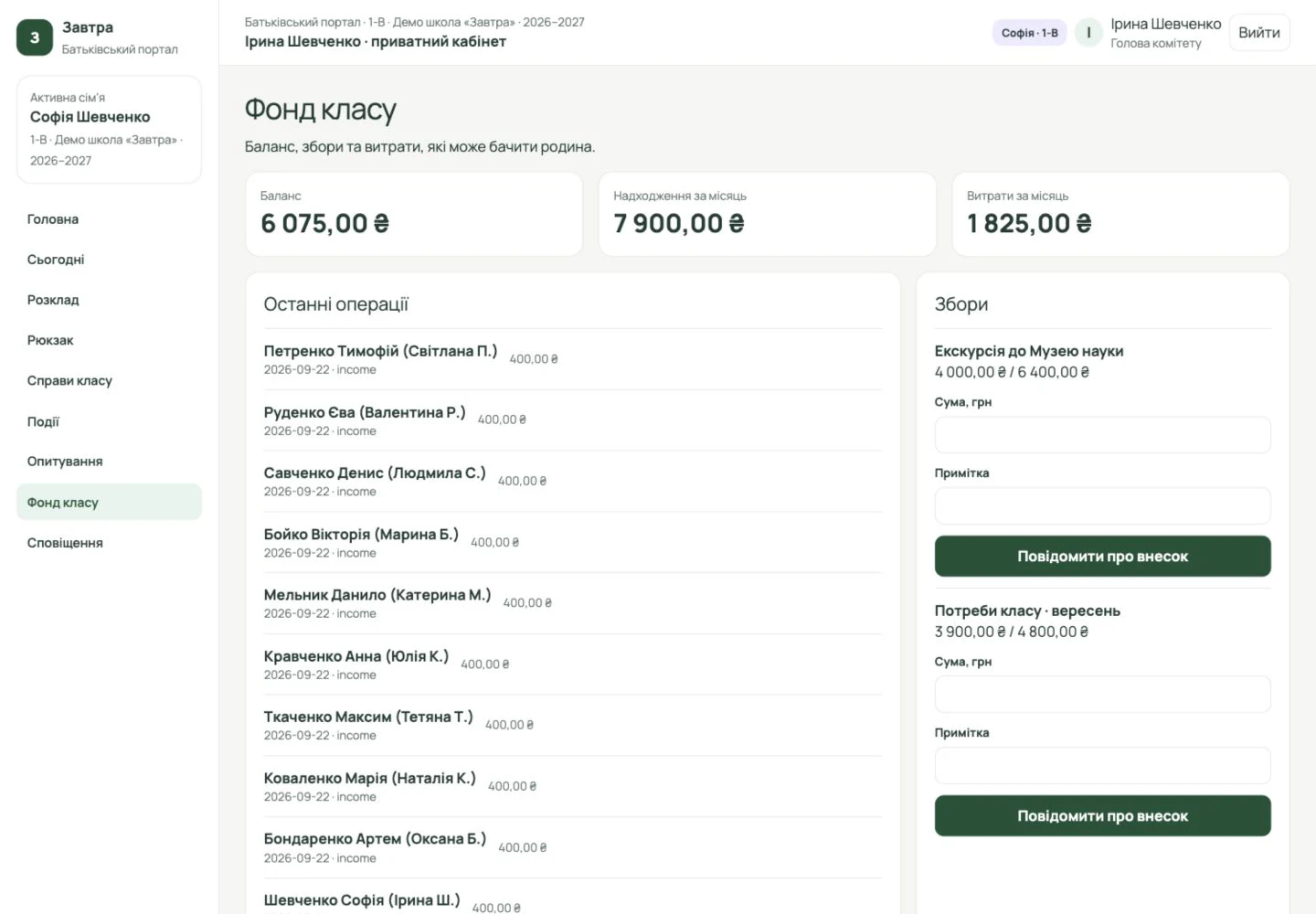The width and height of the screenshot is (1316, 914).
Task: Click the Ірина Шевченко name in the header
Action: [x=1165, y=24]
